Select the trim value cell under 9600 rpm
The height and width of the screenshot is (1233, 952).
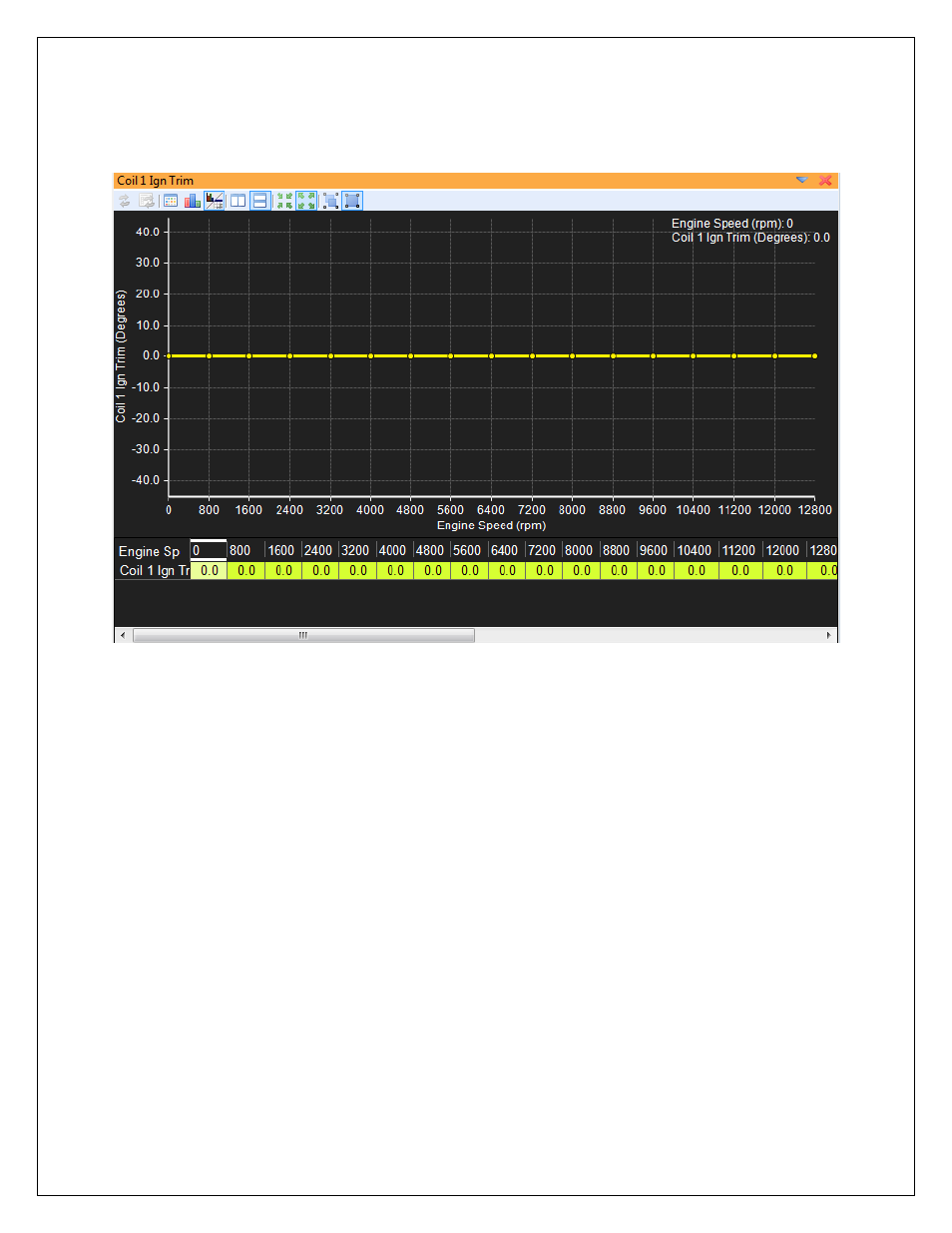click(x=656, y=571)
